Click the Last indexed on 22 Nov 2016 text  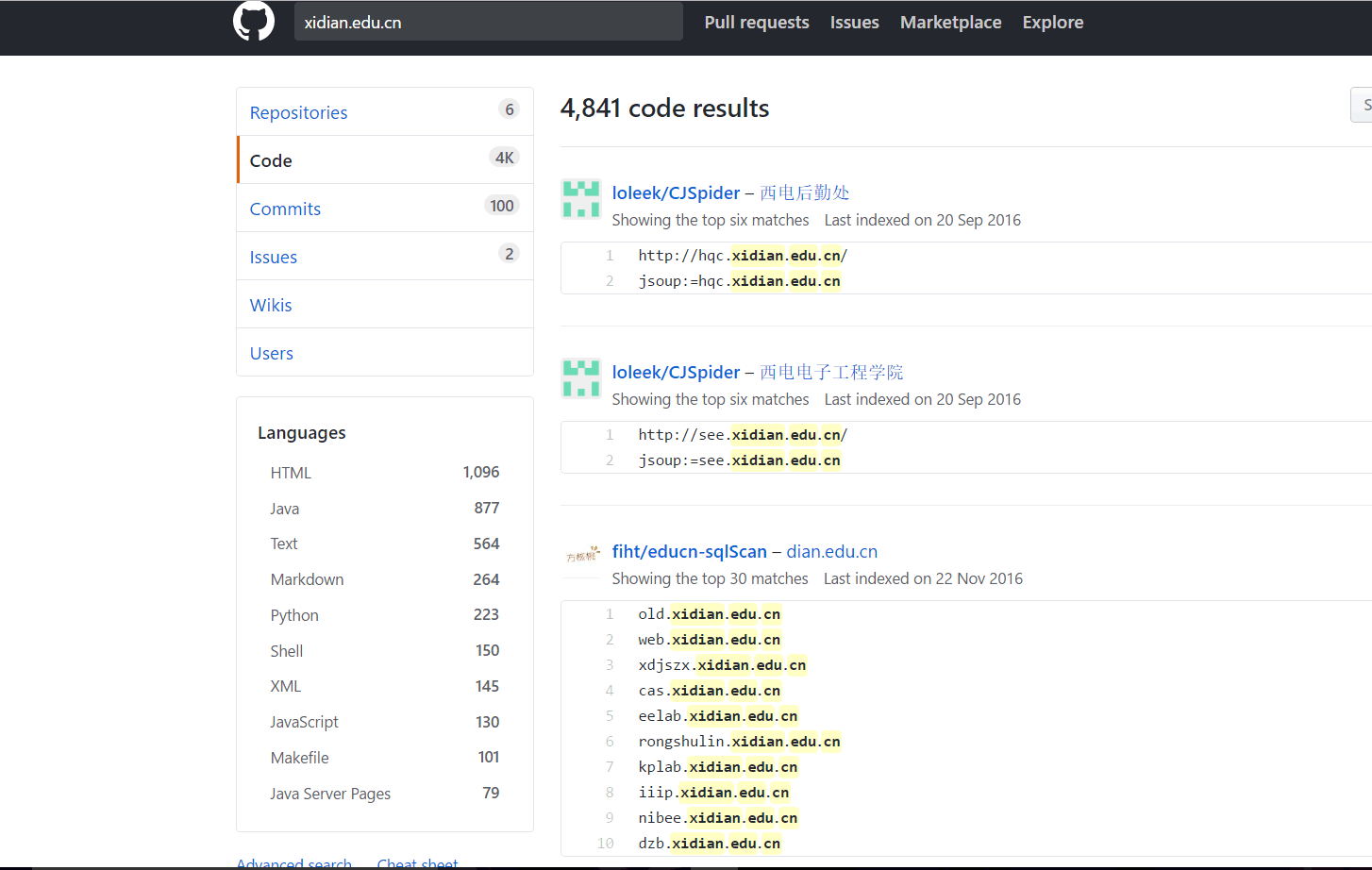pyautogui.click(x=923, y=578)
